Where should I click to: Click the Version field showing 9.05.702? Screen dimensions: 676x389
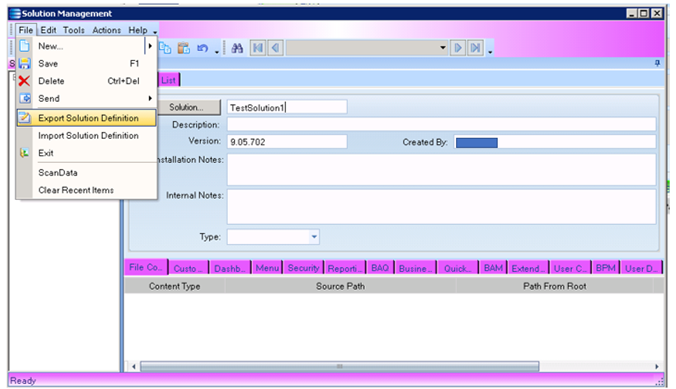(287, 141)
